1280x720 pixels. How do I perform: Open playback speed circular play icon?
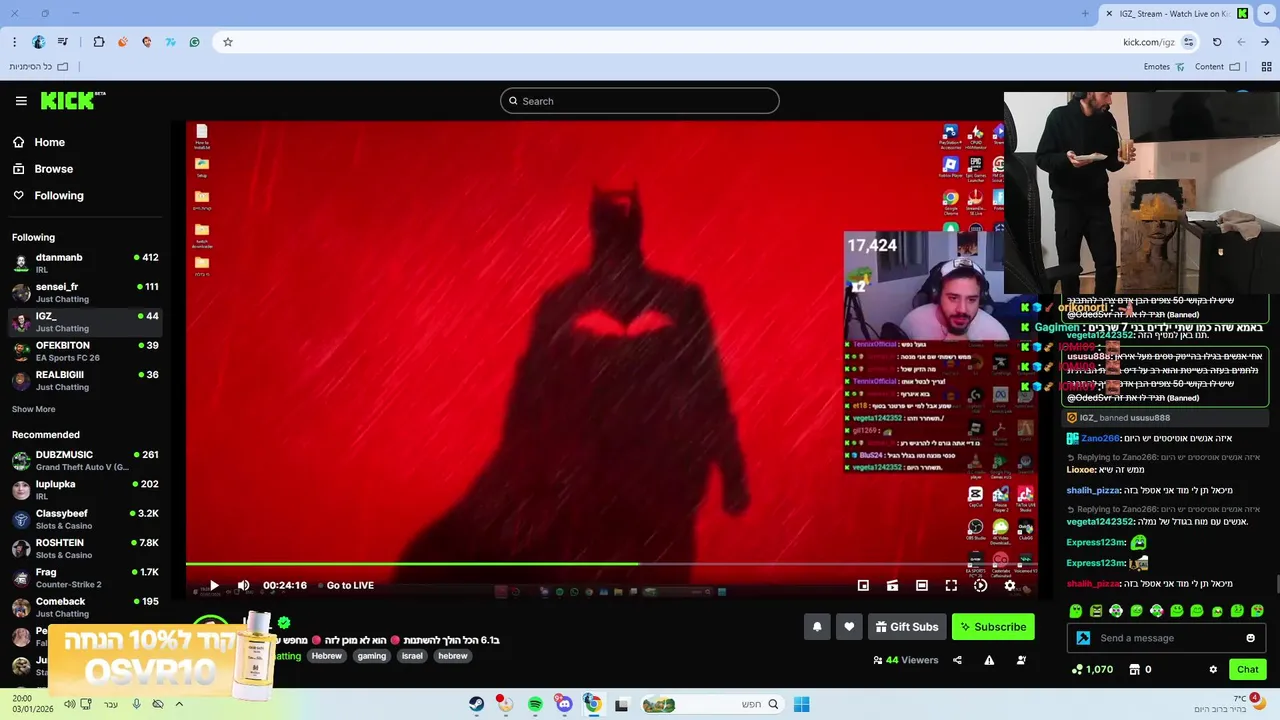[980, 585]
